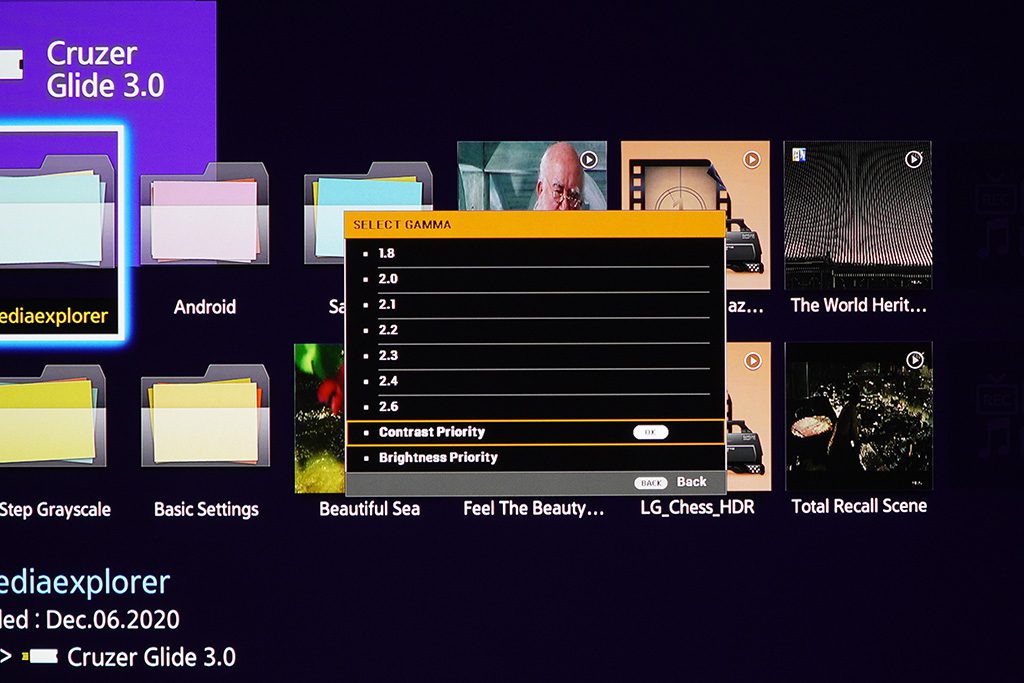Image resolution: width=1024 pixels, height=683 pixels.
Task: Select gamma value 2.4
Action: [x=535, y=381]
